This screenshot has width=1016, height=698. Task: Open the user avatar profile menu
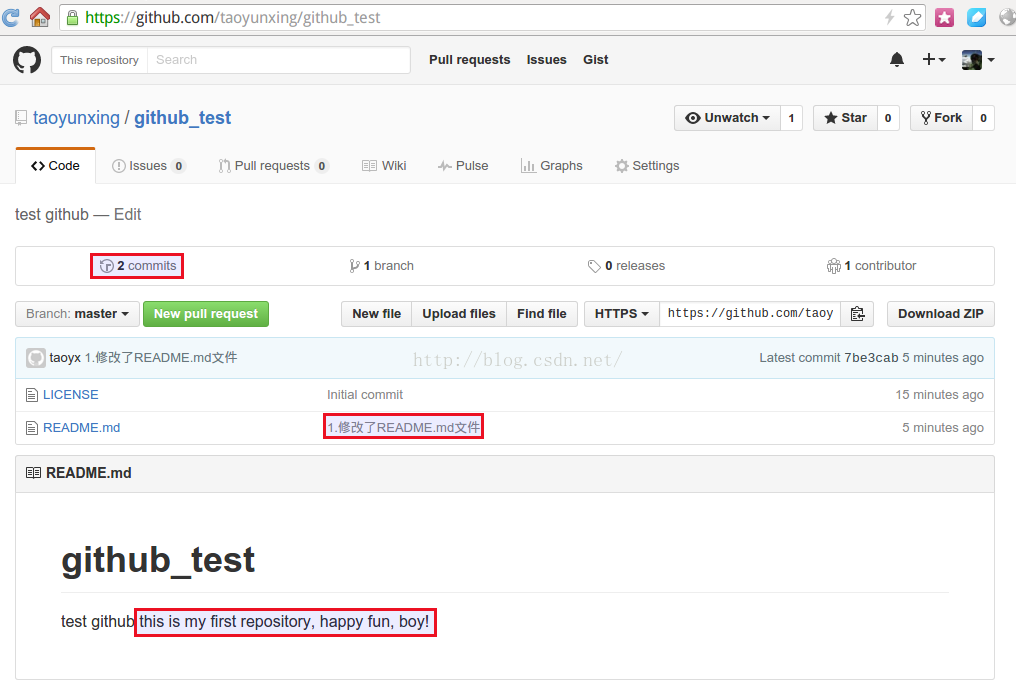(x=978, y=60)
